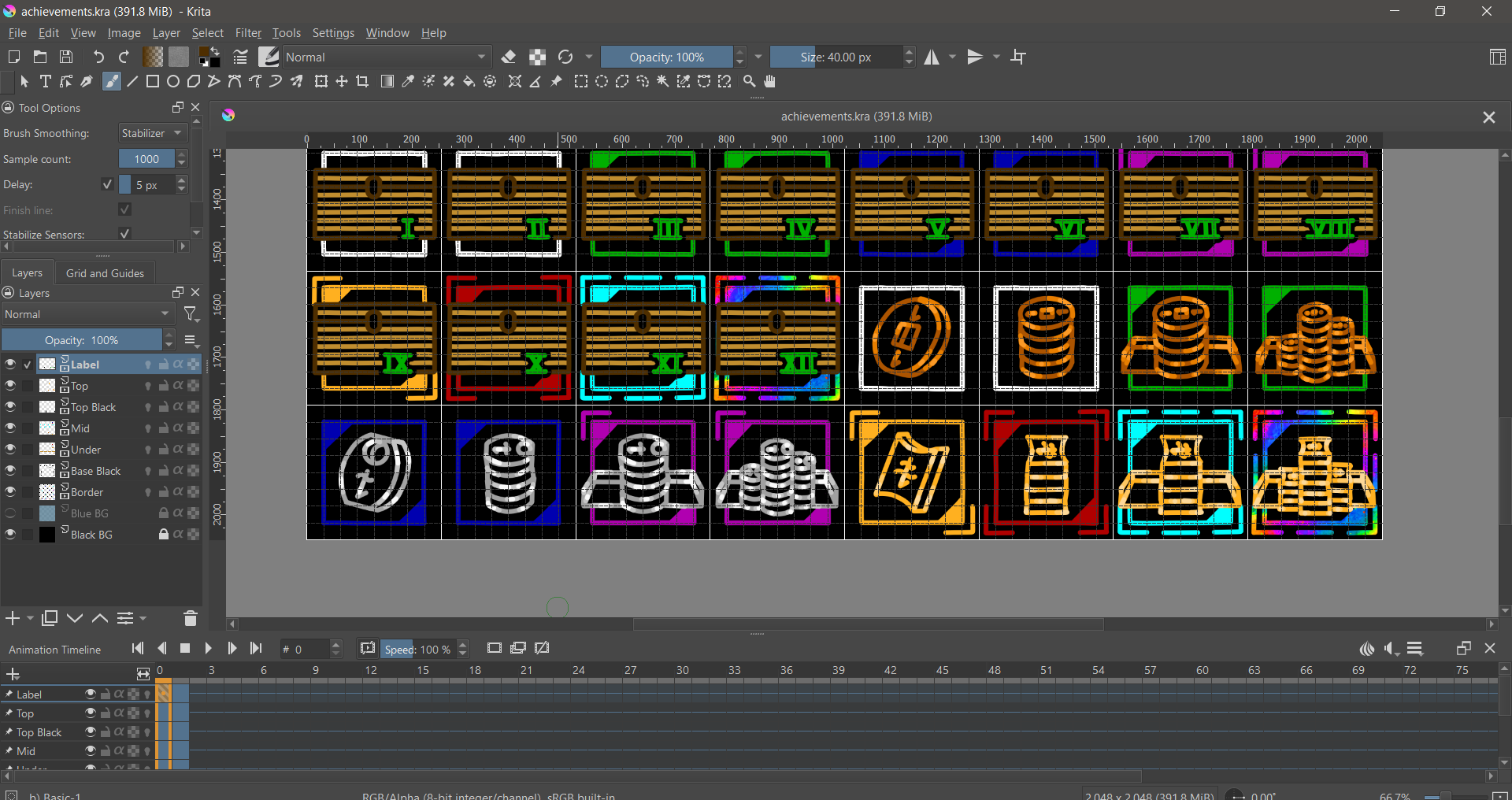This screenshot has width=1512, height=800.
Task: Open the Brush Smoothing Stabilizer dropdown
Action: pos(152,133)
